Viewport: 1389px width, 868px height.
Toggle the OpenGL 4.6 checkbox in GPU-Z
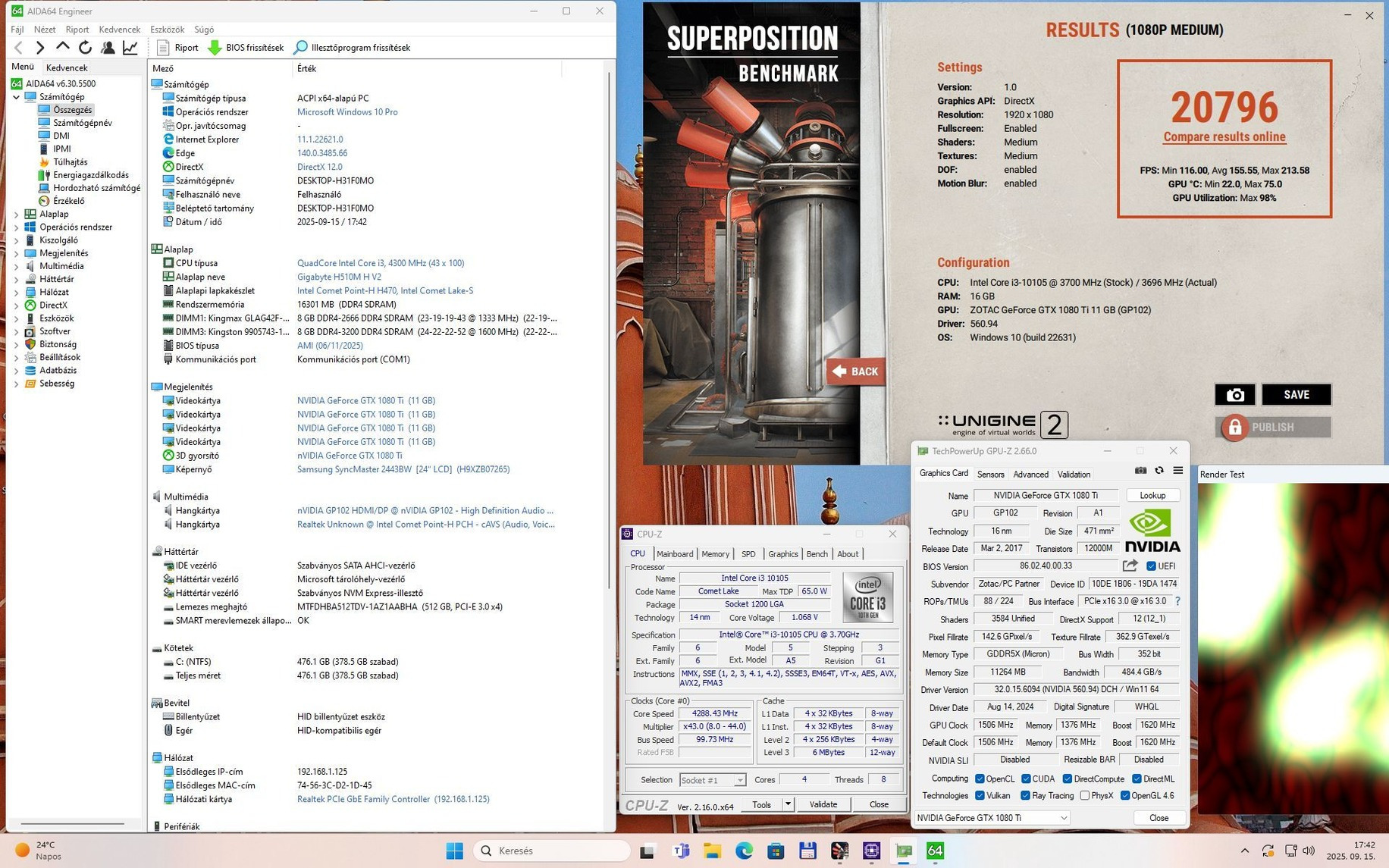coord(1125,795)
